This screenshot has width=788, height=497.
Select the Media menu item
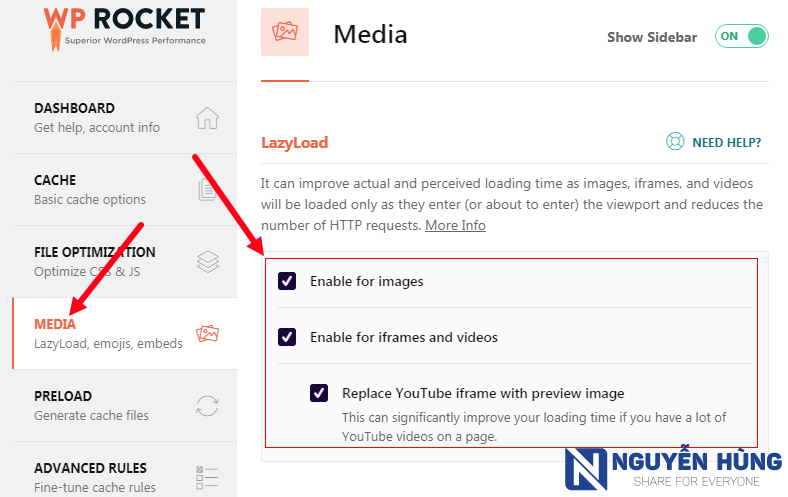pyautogui.click(x=125, y=334)
